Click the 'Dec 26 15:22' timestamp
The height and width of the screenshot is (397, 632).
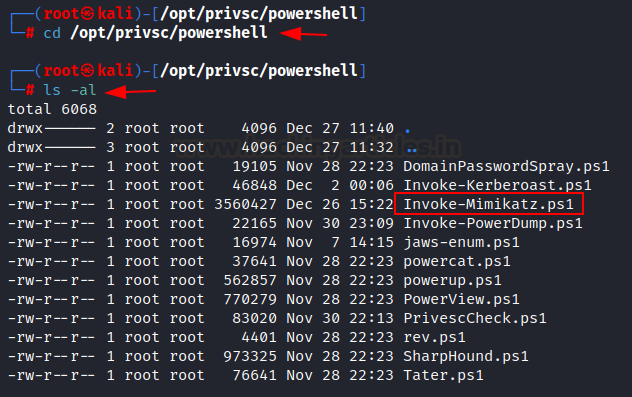[340, 204]
